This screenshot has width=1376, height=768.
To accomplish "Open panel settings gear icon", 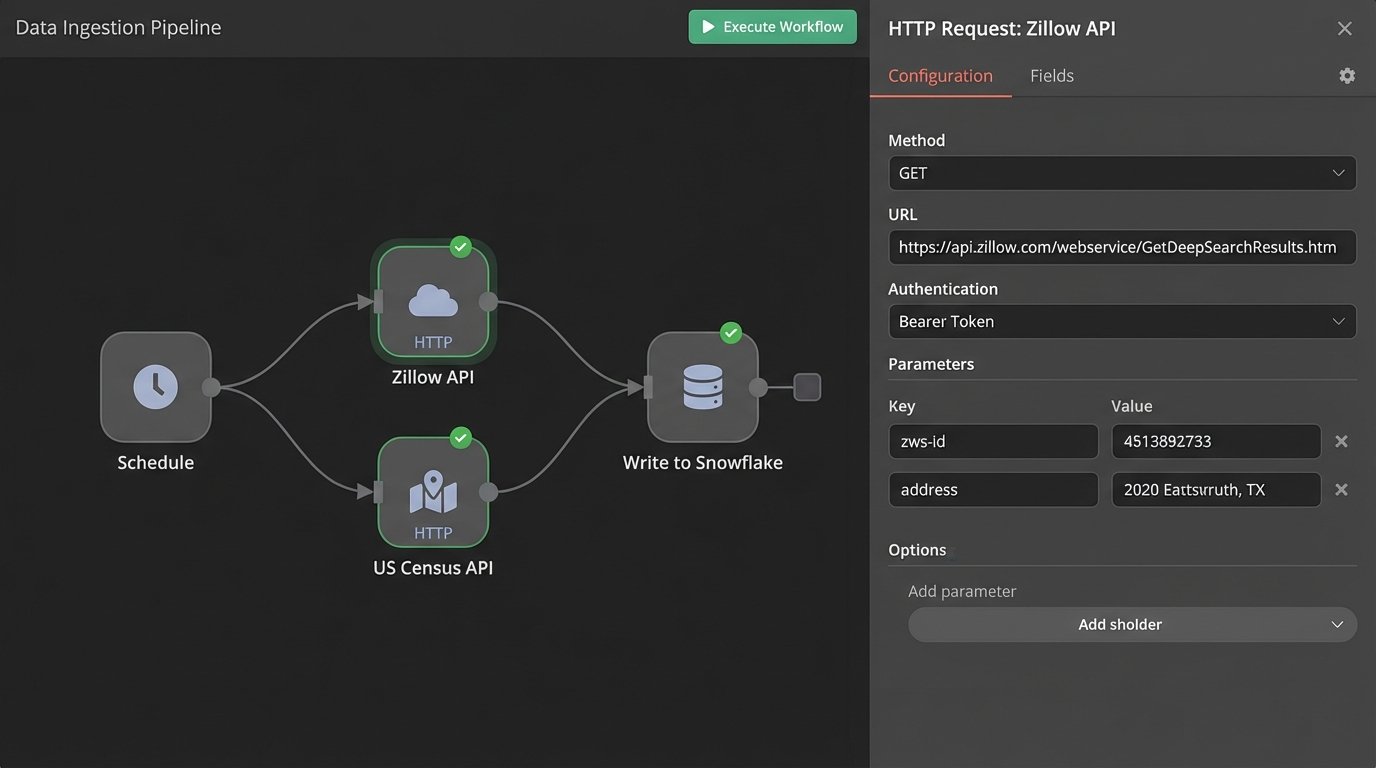I will (1347, 76).
